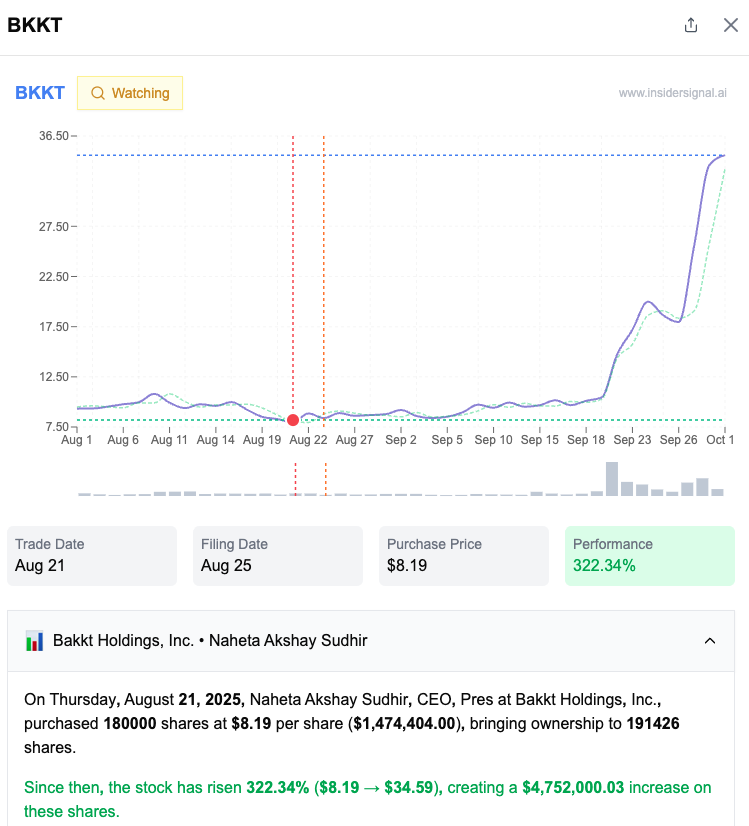Select the Trade Date Aug 21 card
The image size is (749, 826).
[x=92, y=556]
